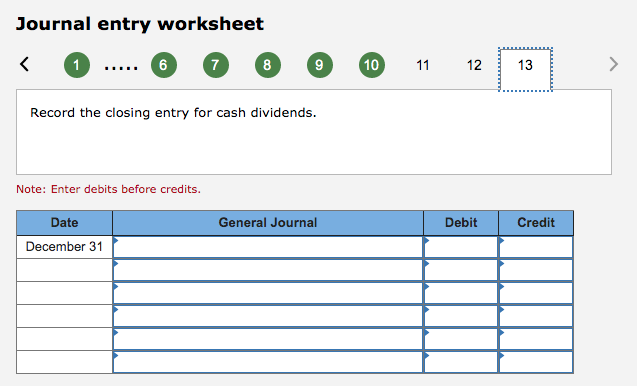Click Credit field in third row
637x386 pixels.
(536, 293)
